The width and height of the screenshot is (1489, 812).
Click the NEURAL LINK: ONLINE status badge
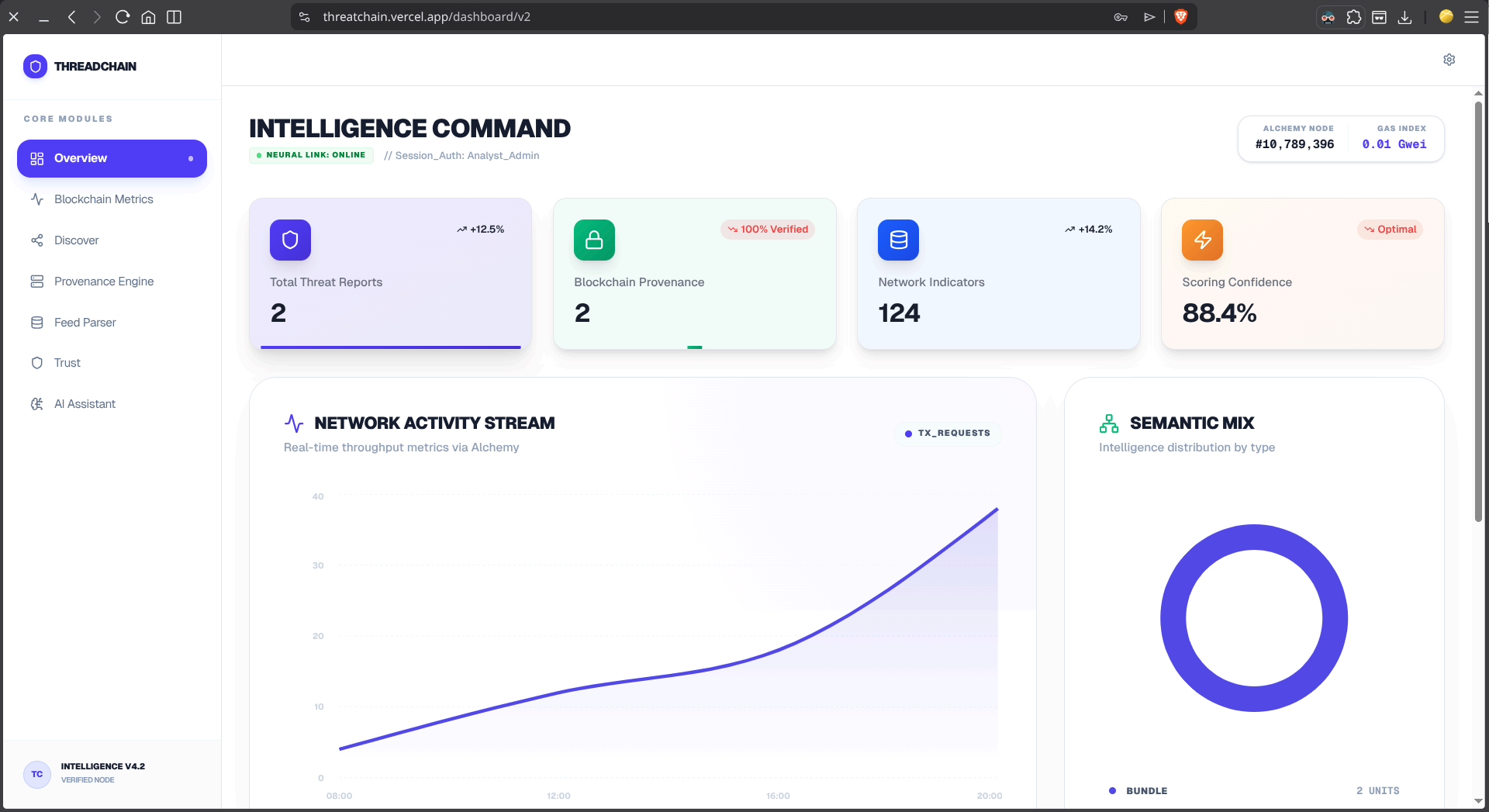click(311, 155)
